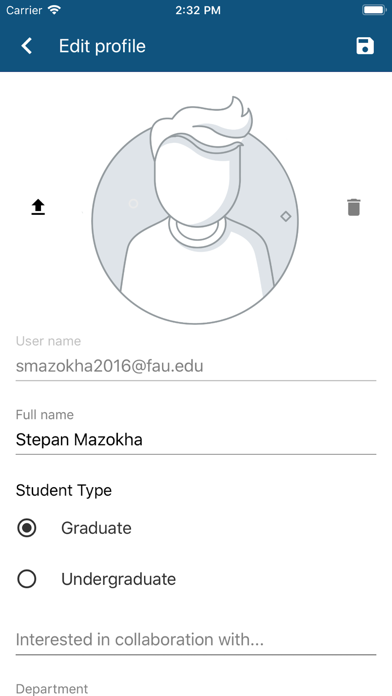This screenshot has width=392, height=696.
Task: Tap the Full name label
Action: 45,415
